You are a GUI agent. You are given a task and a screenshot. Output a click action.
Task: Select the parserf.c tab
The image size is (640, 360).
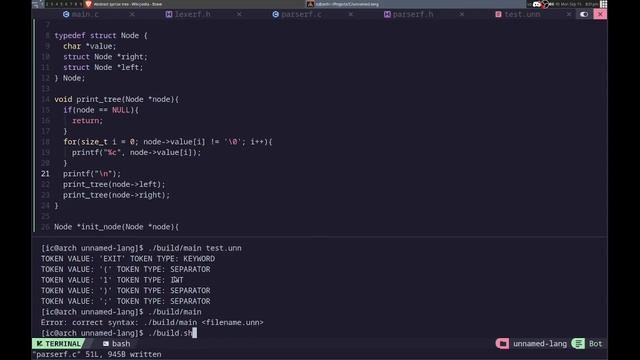click(x=302, y=14)
